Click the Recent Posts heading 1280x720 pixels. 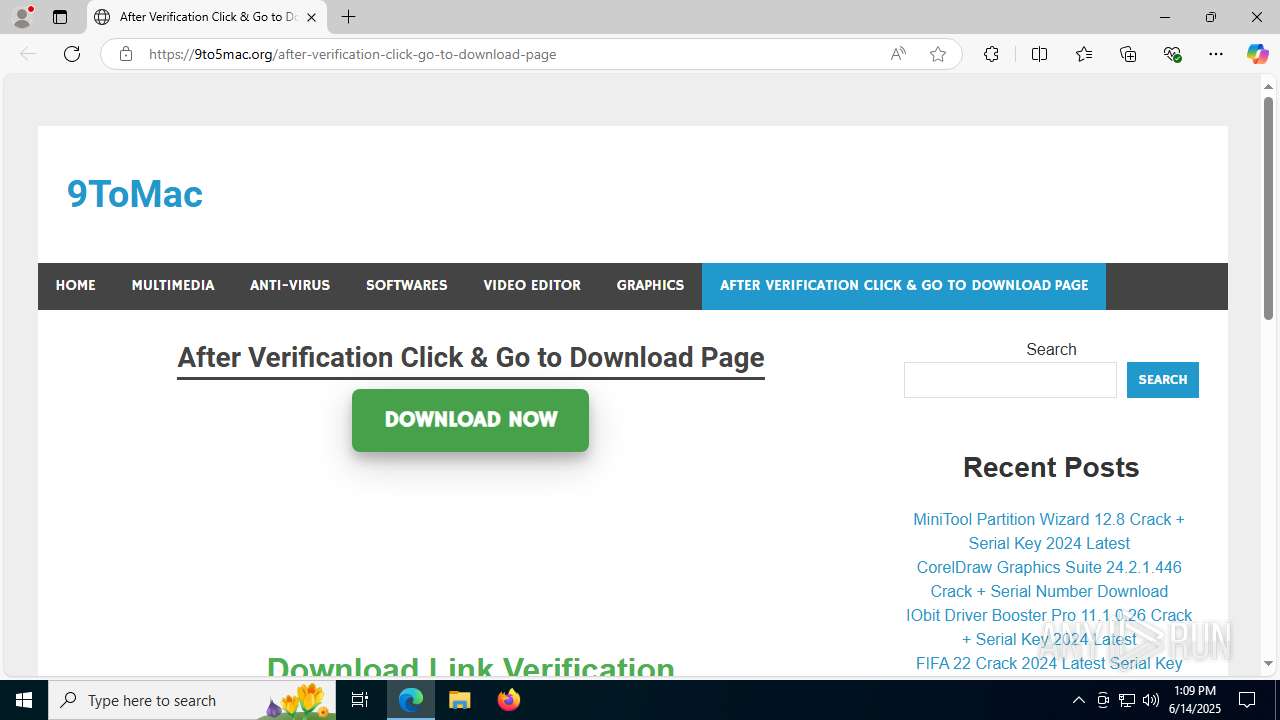(1051, 467)
